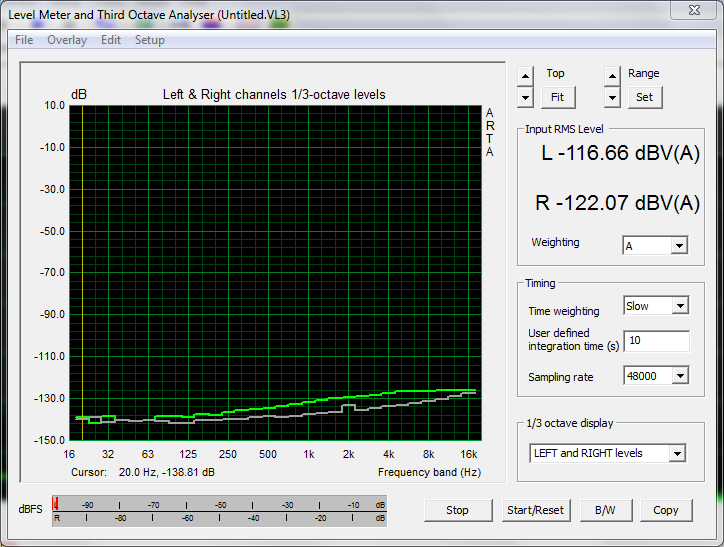The image size is (724, 547).
Task: Open the Edit menu
Action: pyautogui.click(x=111, y=40)
